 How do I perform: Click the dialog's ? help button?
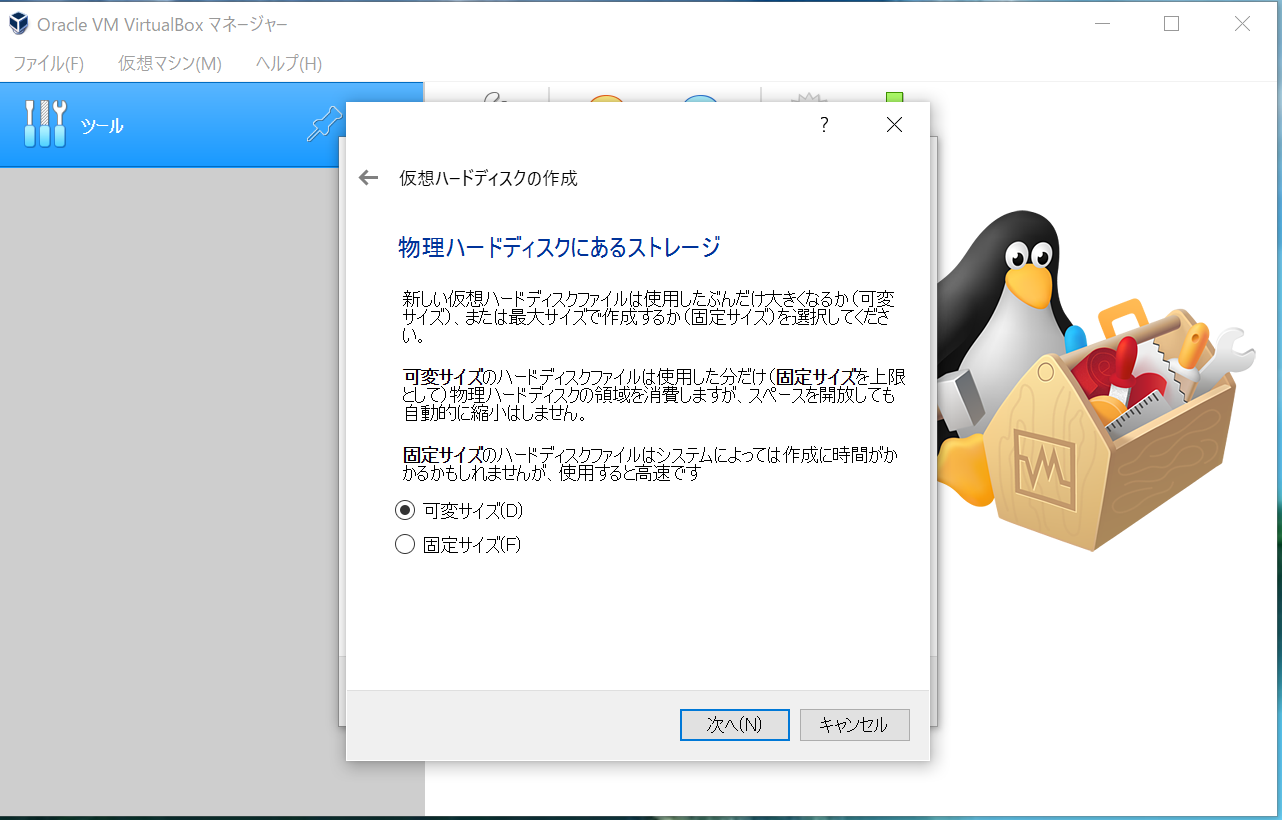coord(824,125)
